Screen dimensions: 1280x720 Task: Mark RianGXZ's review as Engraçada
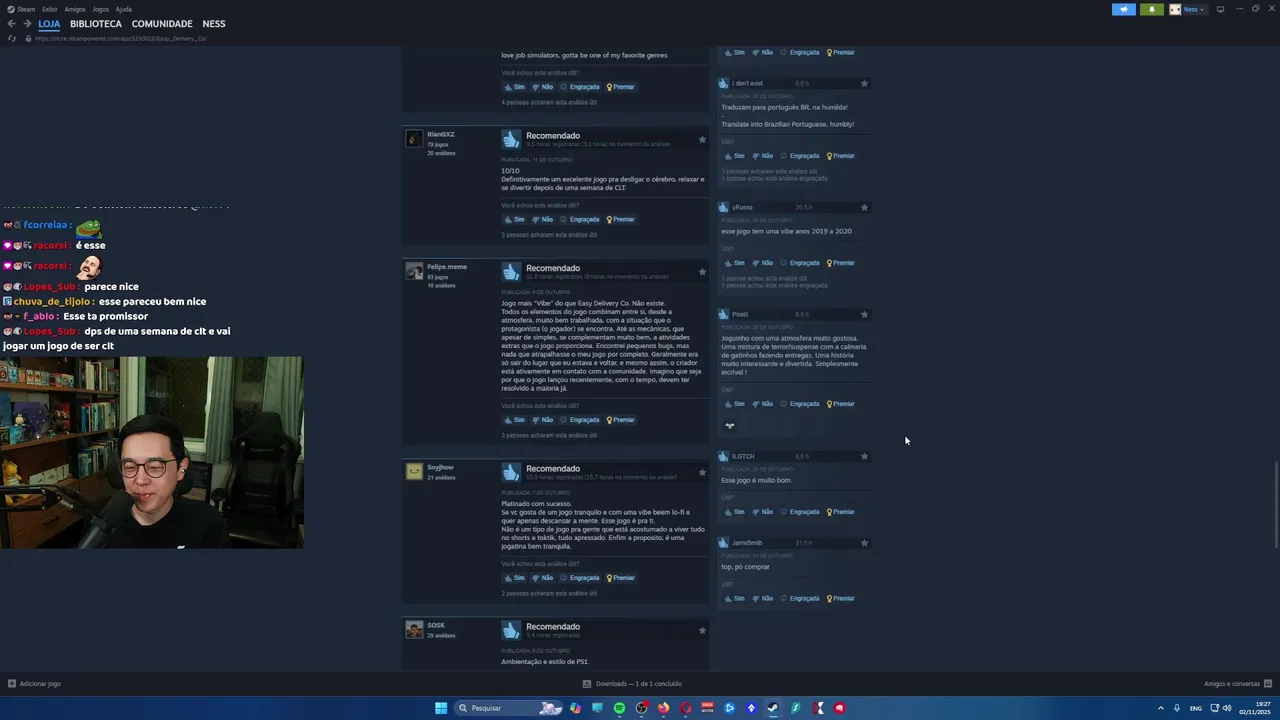(579, 219)
